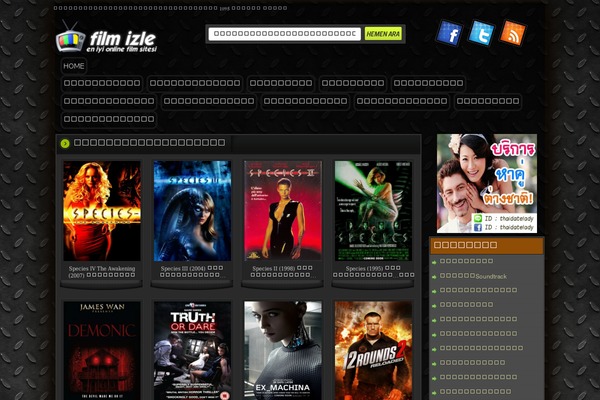
Task: Open Species III poster thumbnail
Action: pyautogui.click(x=192, y=211)
